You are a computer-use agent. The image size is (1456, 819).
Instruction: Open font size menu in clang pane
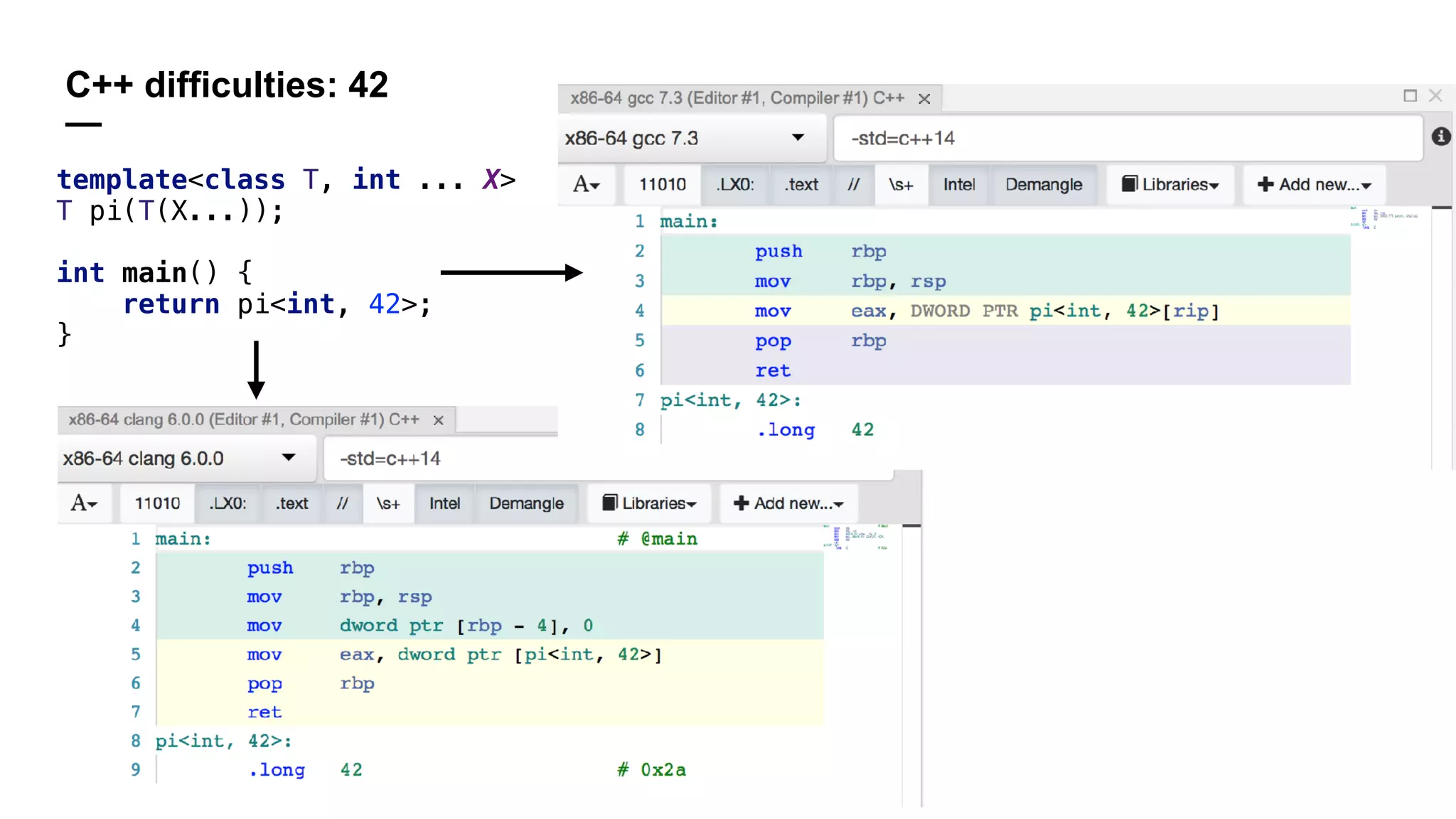click(84, 503)
